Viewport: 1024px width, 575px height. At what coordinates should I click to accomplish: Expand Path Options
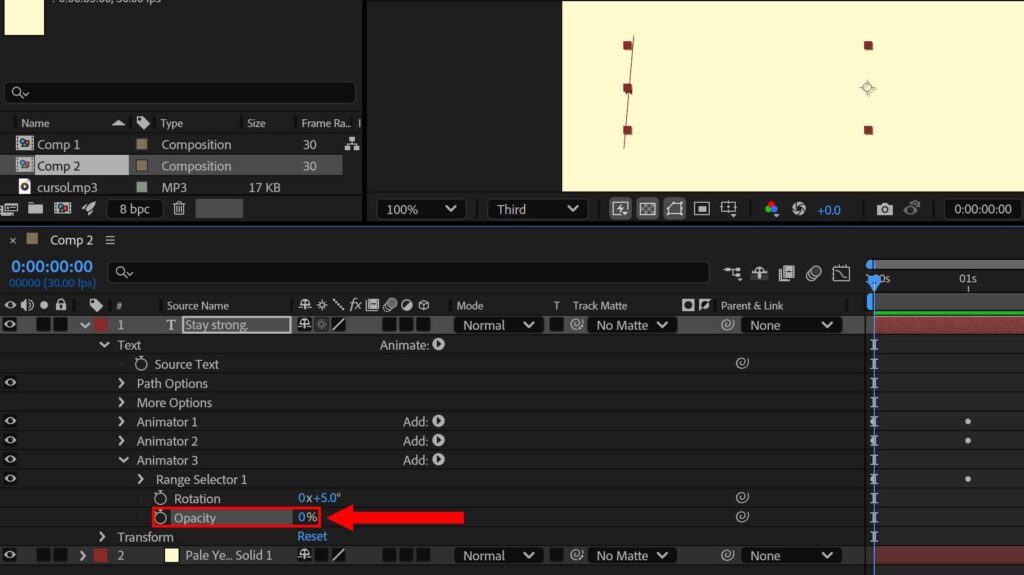coord(121,383)
